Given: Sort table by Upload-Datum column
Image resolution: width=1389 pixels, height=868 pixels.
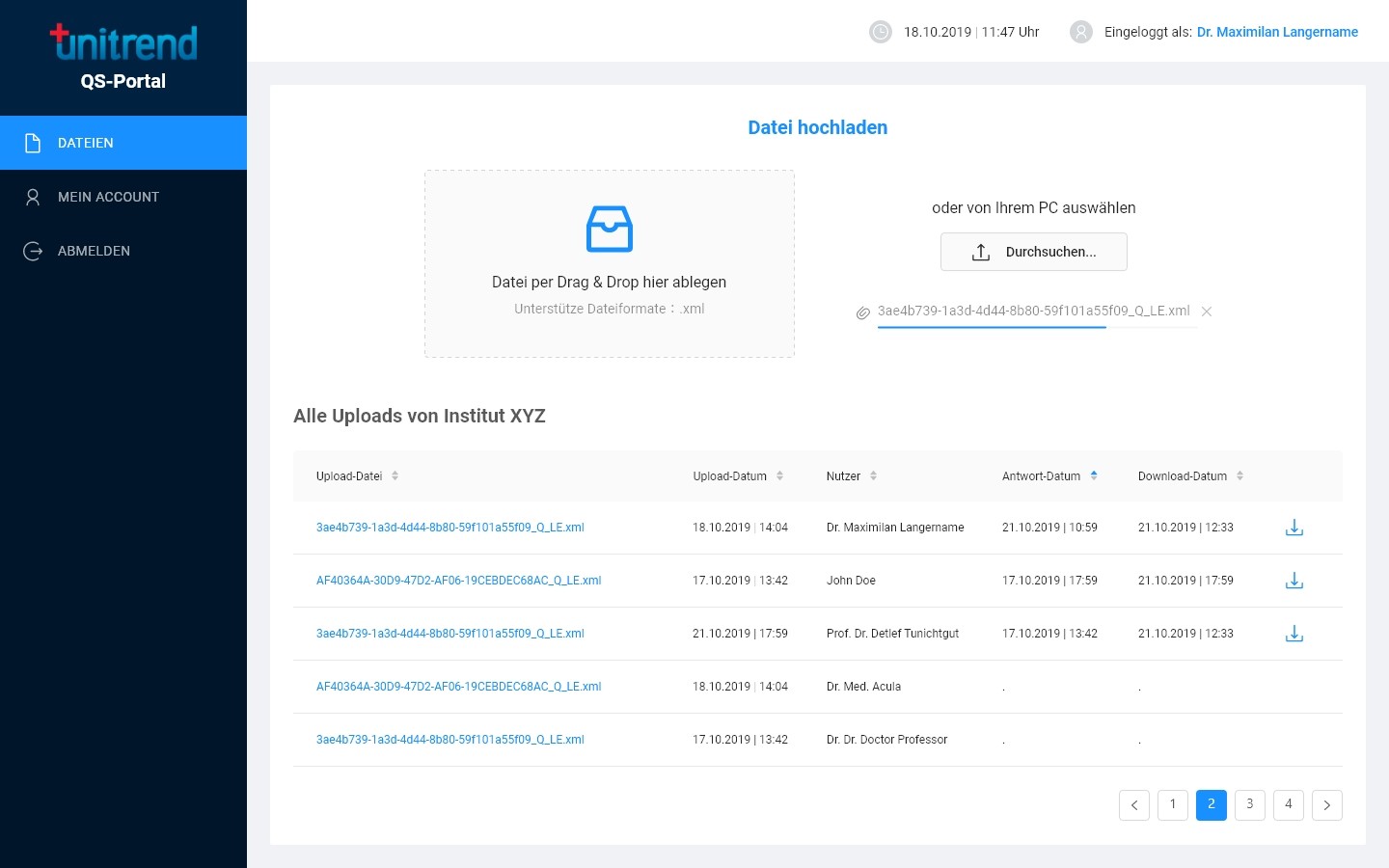Looking at the screenshot, I should (779, 476).
